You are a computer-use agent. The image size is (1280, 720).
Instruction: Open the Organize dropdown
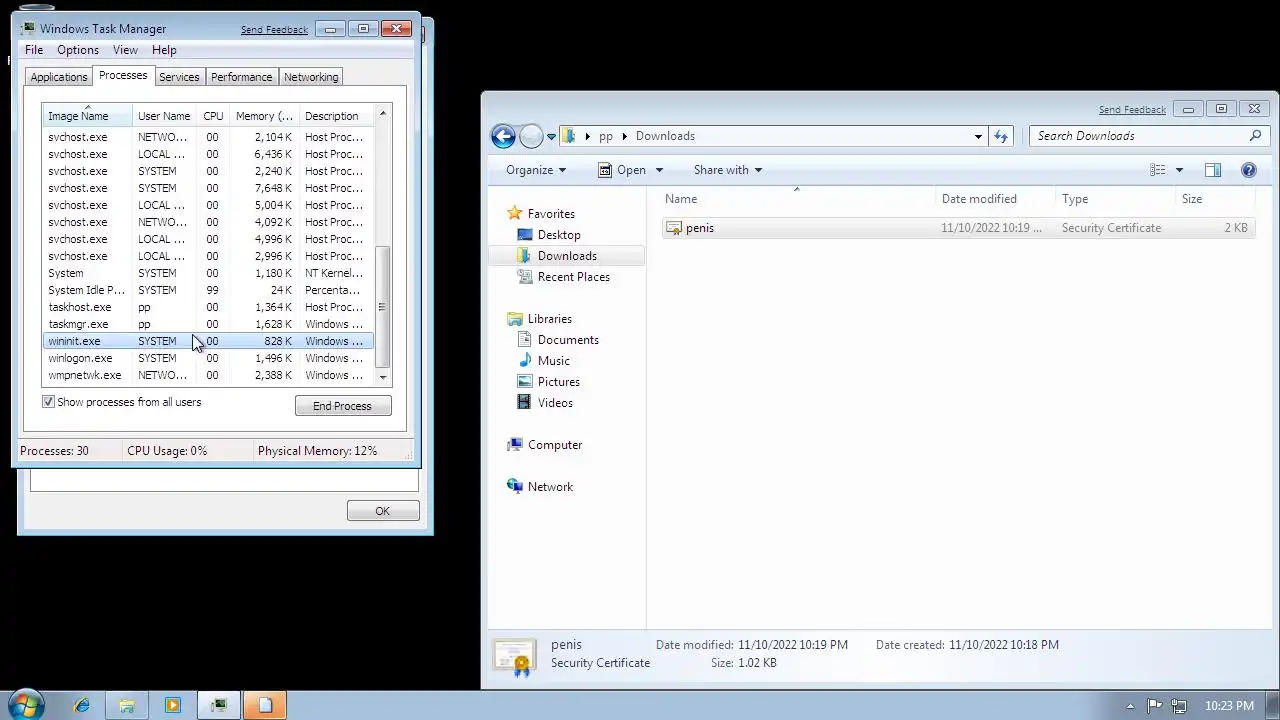[x=536, y=170]
